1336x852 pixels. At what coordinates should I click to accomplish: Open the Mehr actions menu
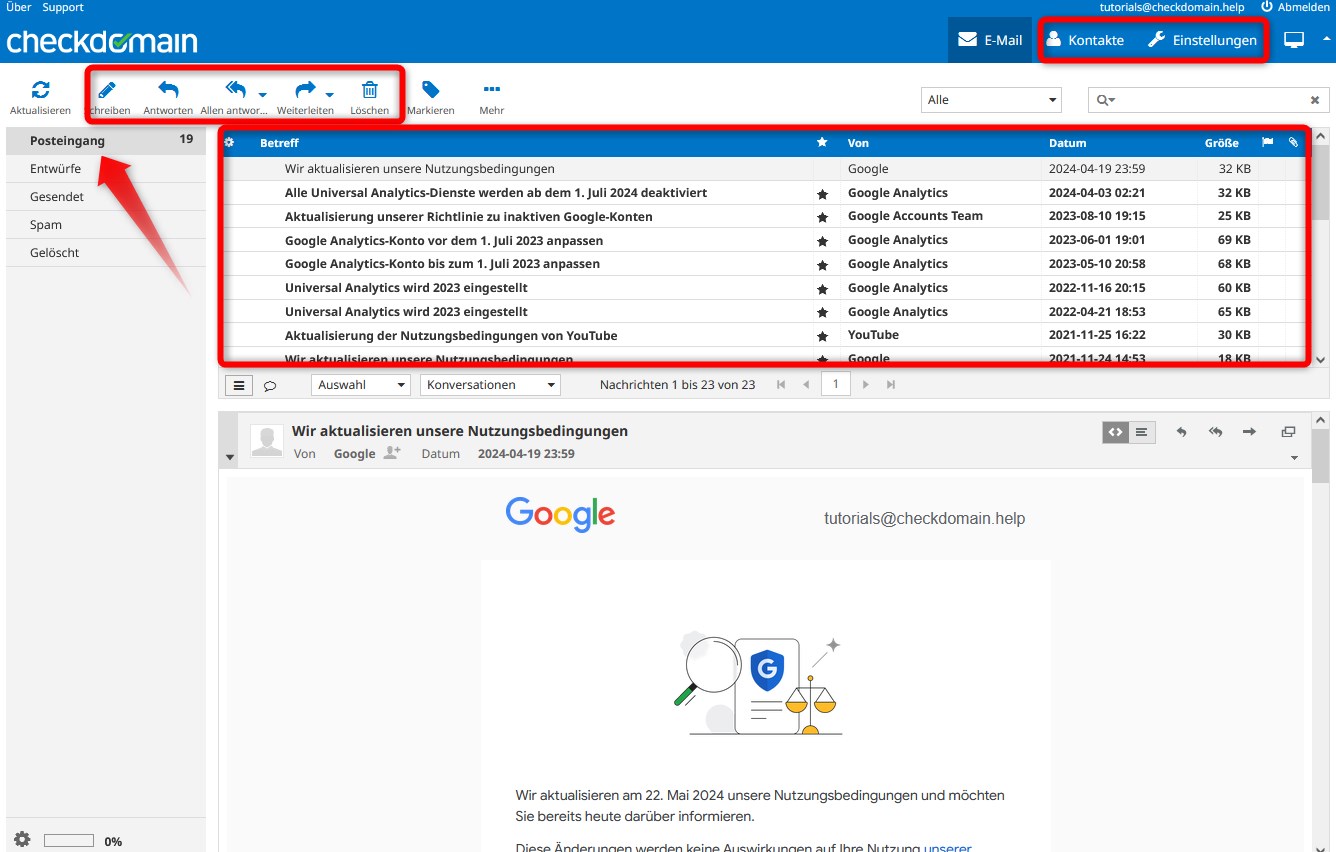491,98
